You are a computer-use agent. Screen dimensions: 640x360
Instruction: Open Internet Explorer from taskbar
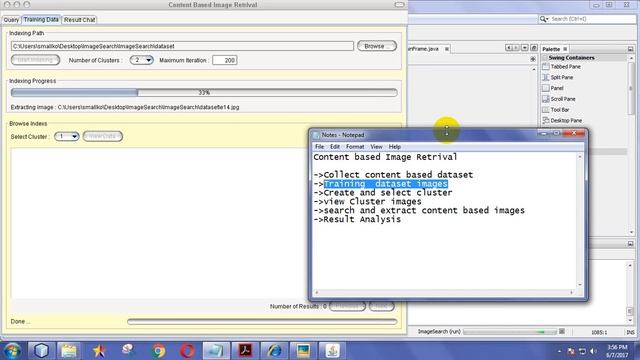[x=274, y=351]
